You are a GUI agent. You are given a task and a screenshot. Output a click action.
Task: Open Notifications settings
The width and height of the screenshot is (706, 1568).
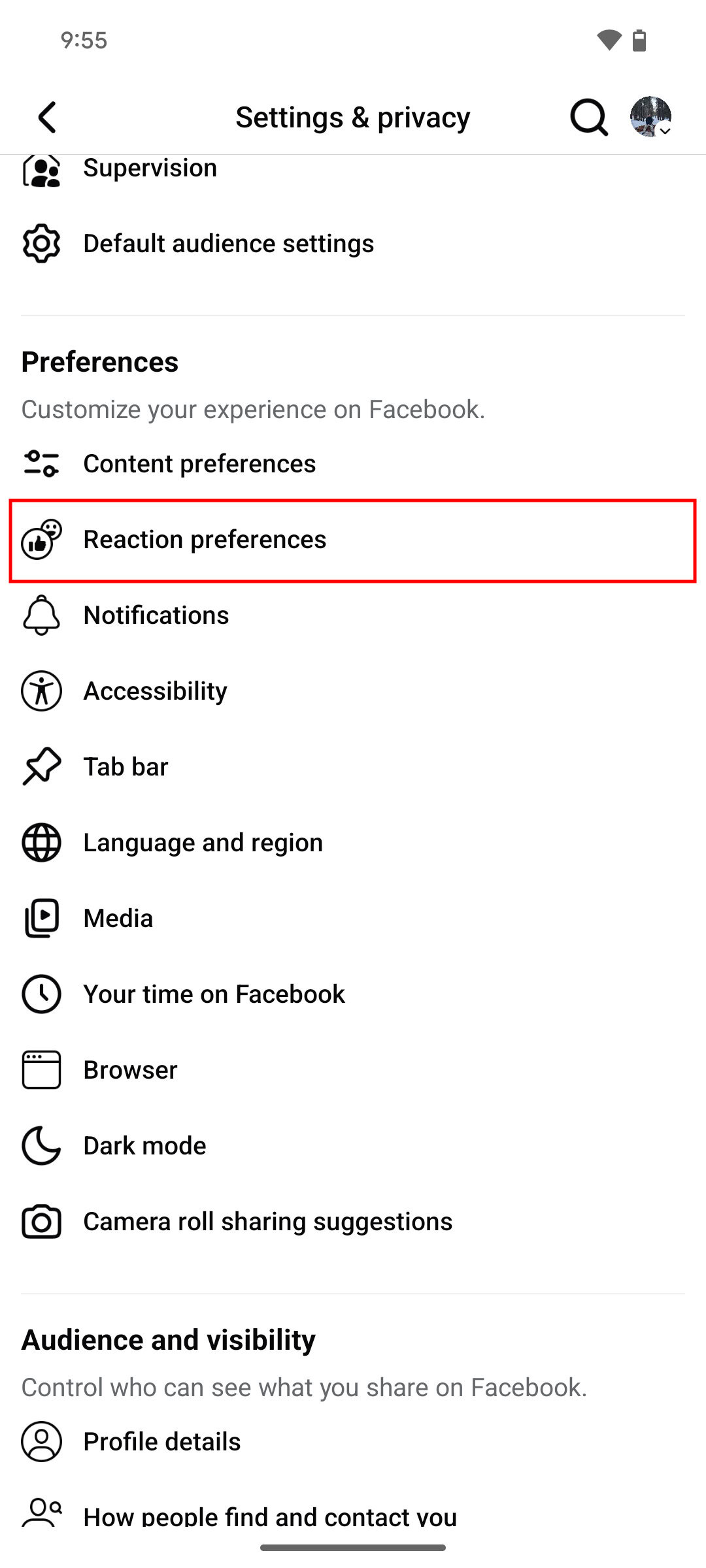[156, 615]
